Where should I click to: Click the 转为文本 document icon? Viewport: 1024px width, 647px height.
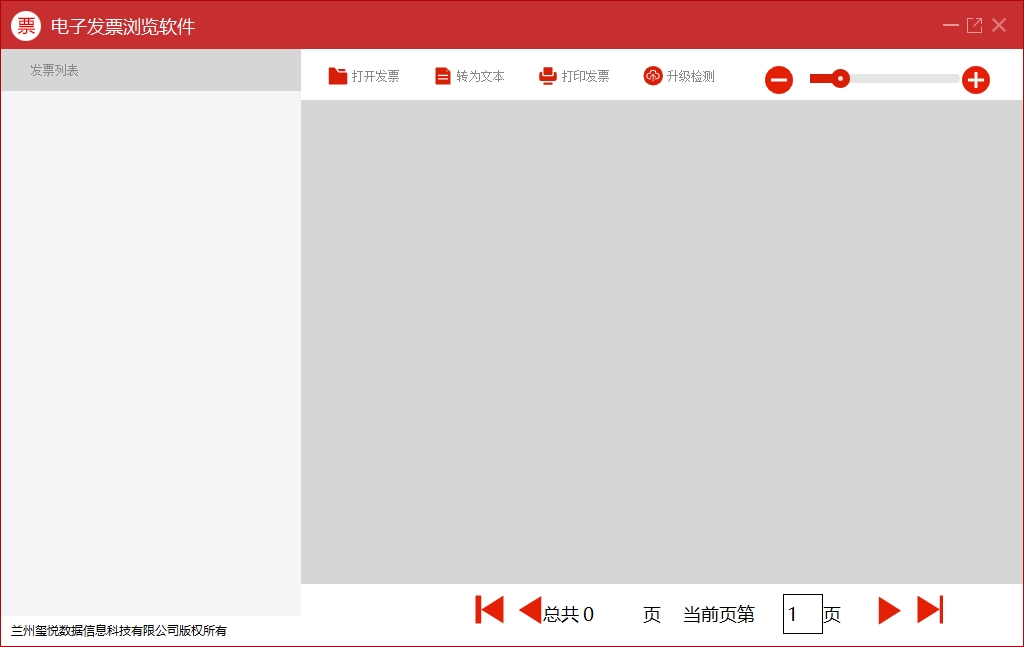click(x=442, y=76)
